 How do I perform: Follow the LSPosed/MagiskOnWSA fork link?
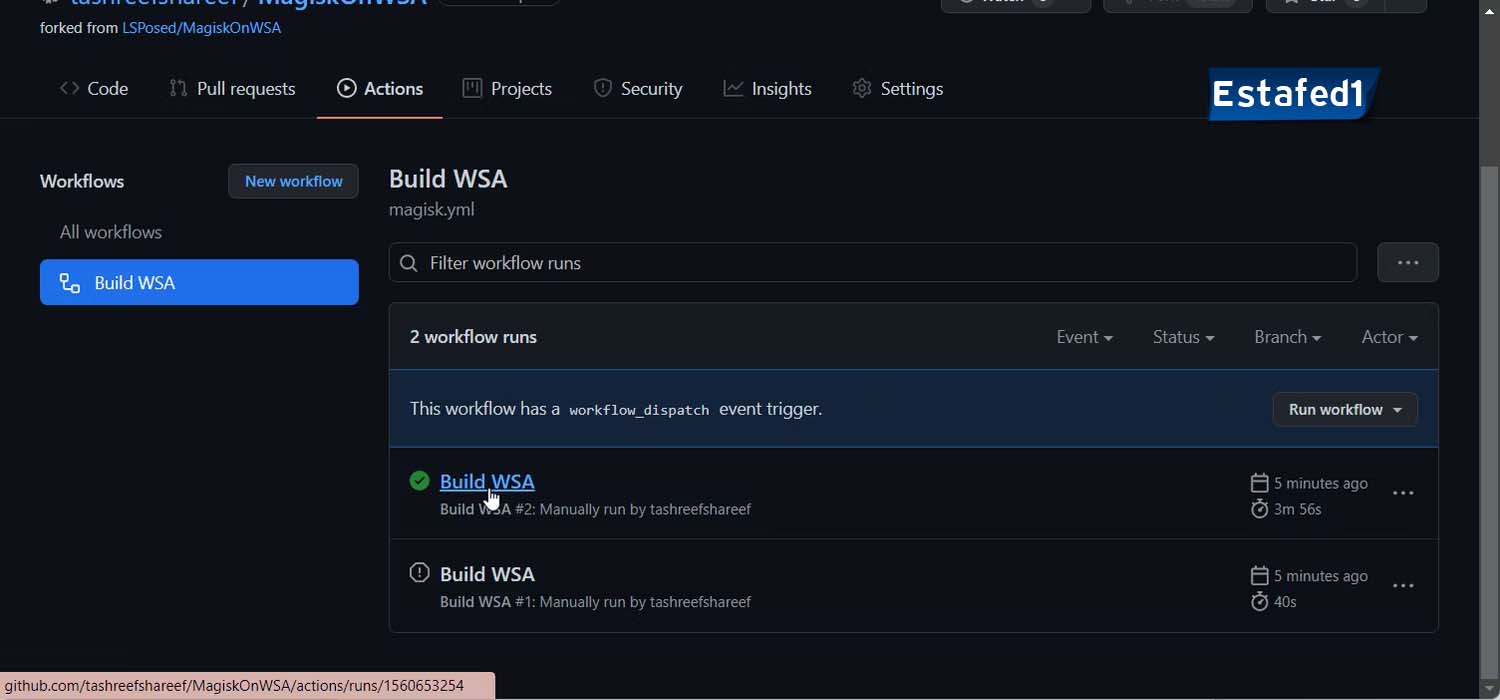click(x=201, y=28)
